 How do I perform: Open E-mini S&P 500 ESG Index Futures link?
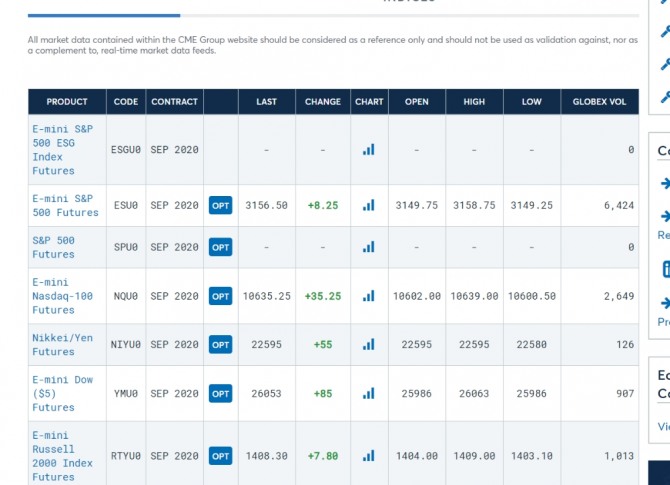pos(62,150)
